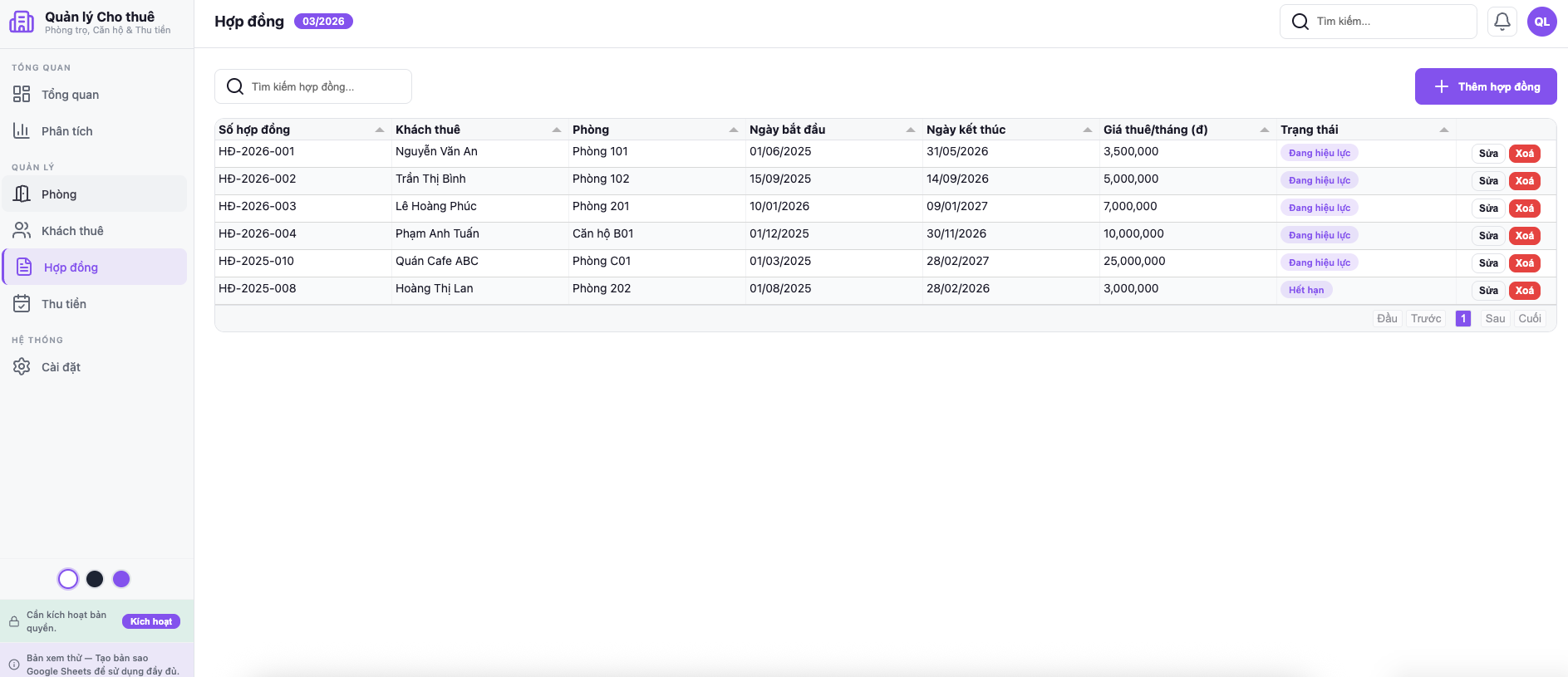The image size is (1568, 677).
Task: Click the notification bell icon
Action: click(1502, 22)
